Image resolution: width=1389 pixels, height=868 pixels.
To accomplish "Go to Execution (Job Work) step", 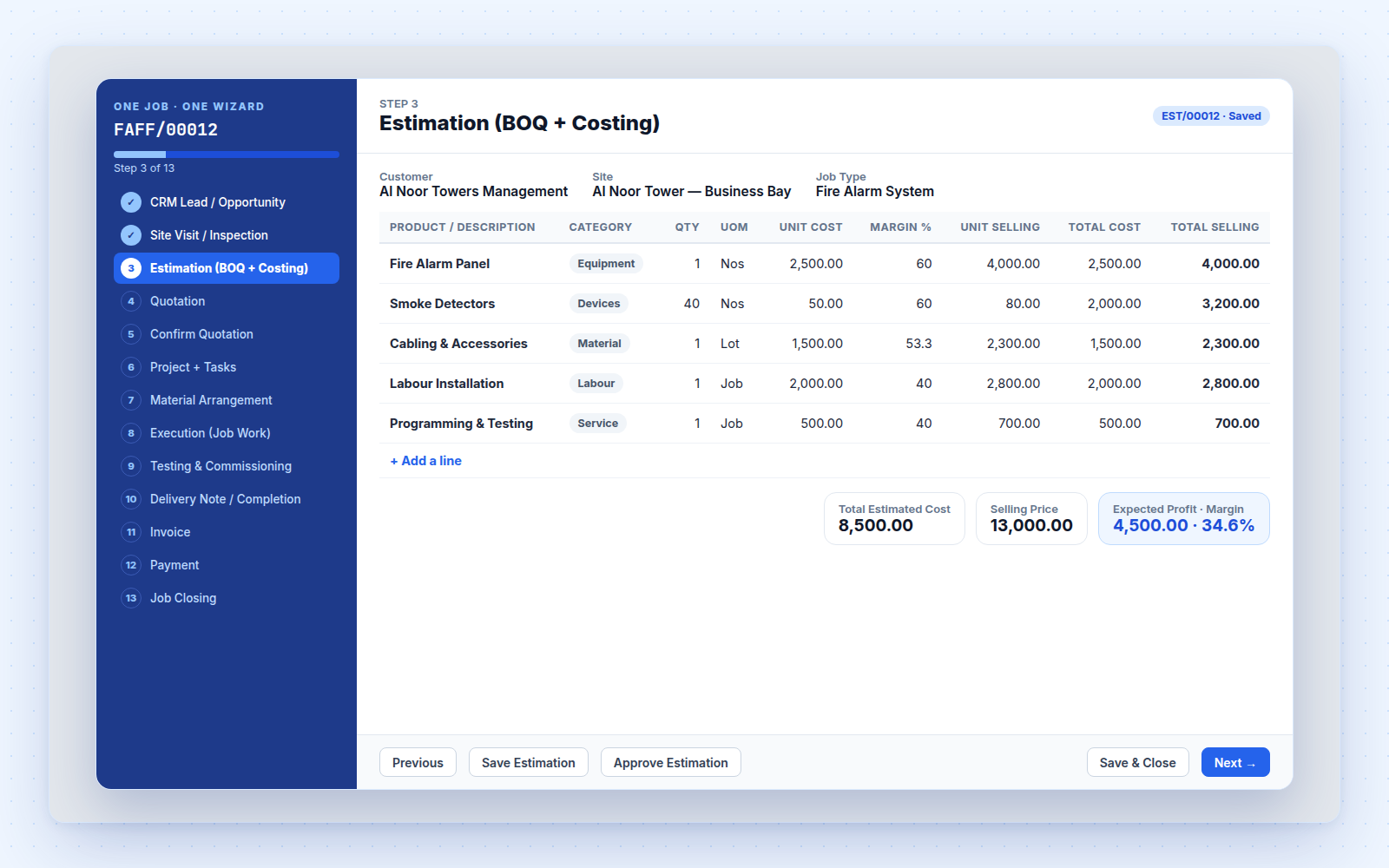I will pos(227,433).
